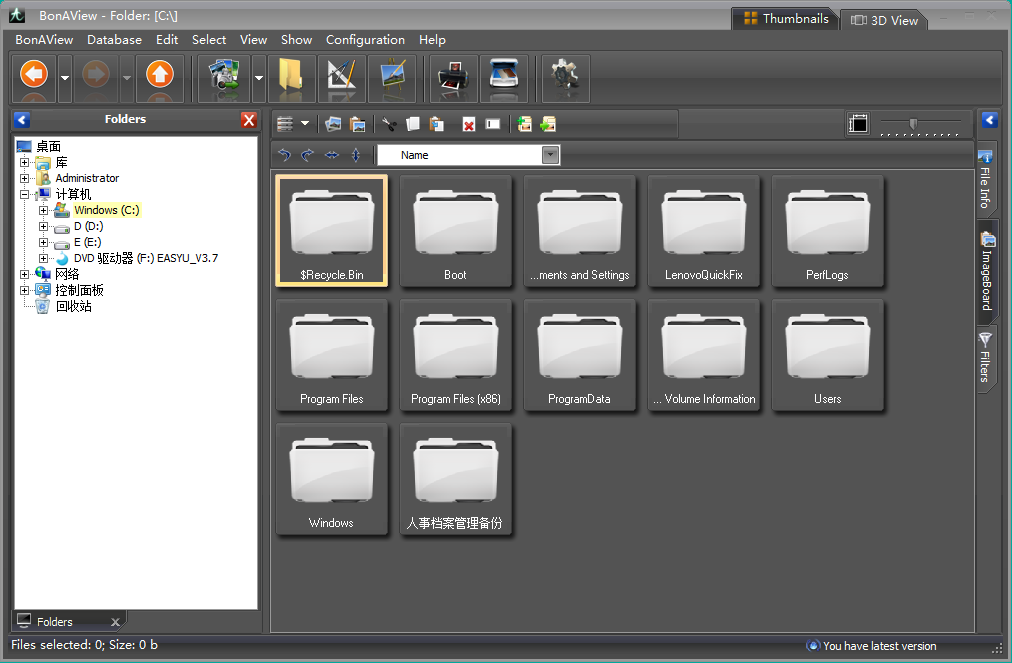The image size is (1012, 663).
Task: Open the Configuration menu
Action: 365,40
